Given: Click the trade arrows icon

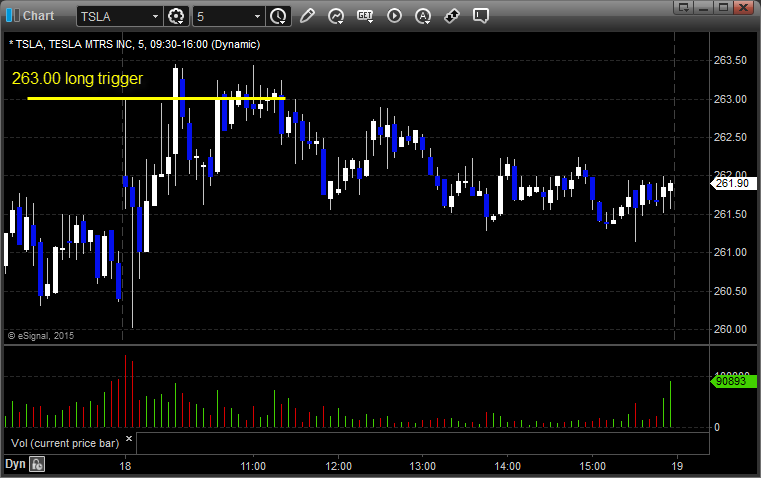Looking at the screenshot, I should 452,16.
